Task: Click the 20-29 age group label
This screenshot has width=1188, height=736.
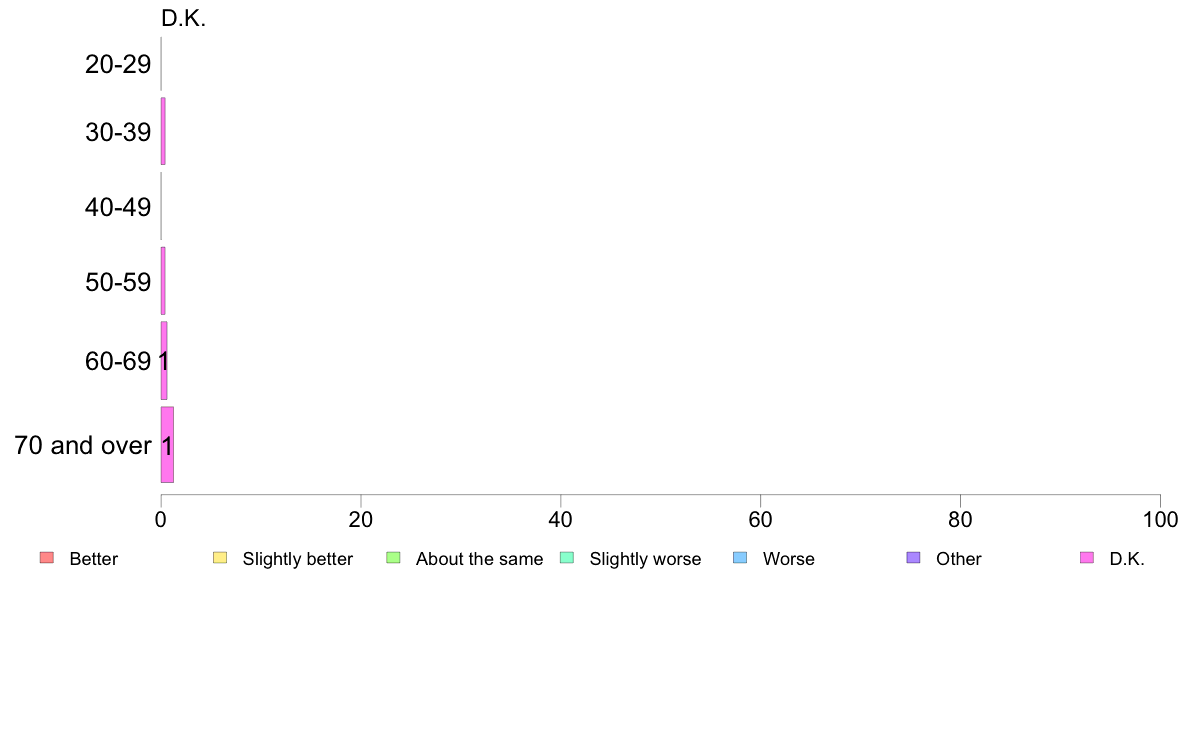Action: 118,64
